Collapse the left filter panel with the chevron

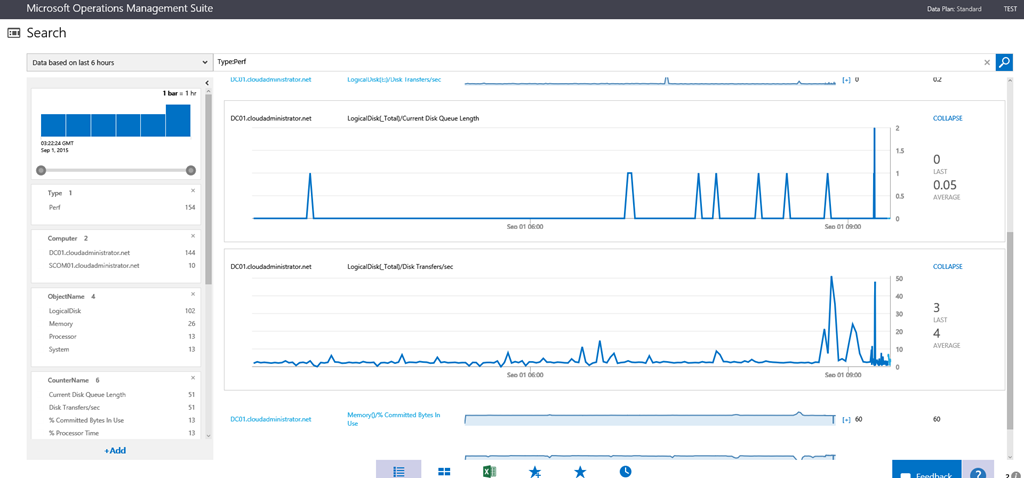point(206,83)
